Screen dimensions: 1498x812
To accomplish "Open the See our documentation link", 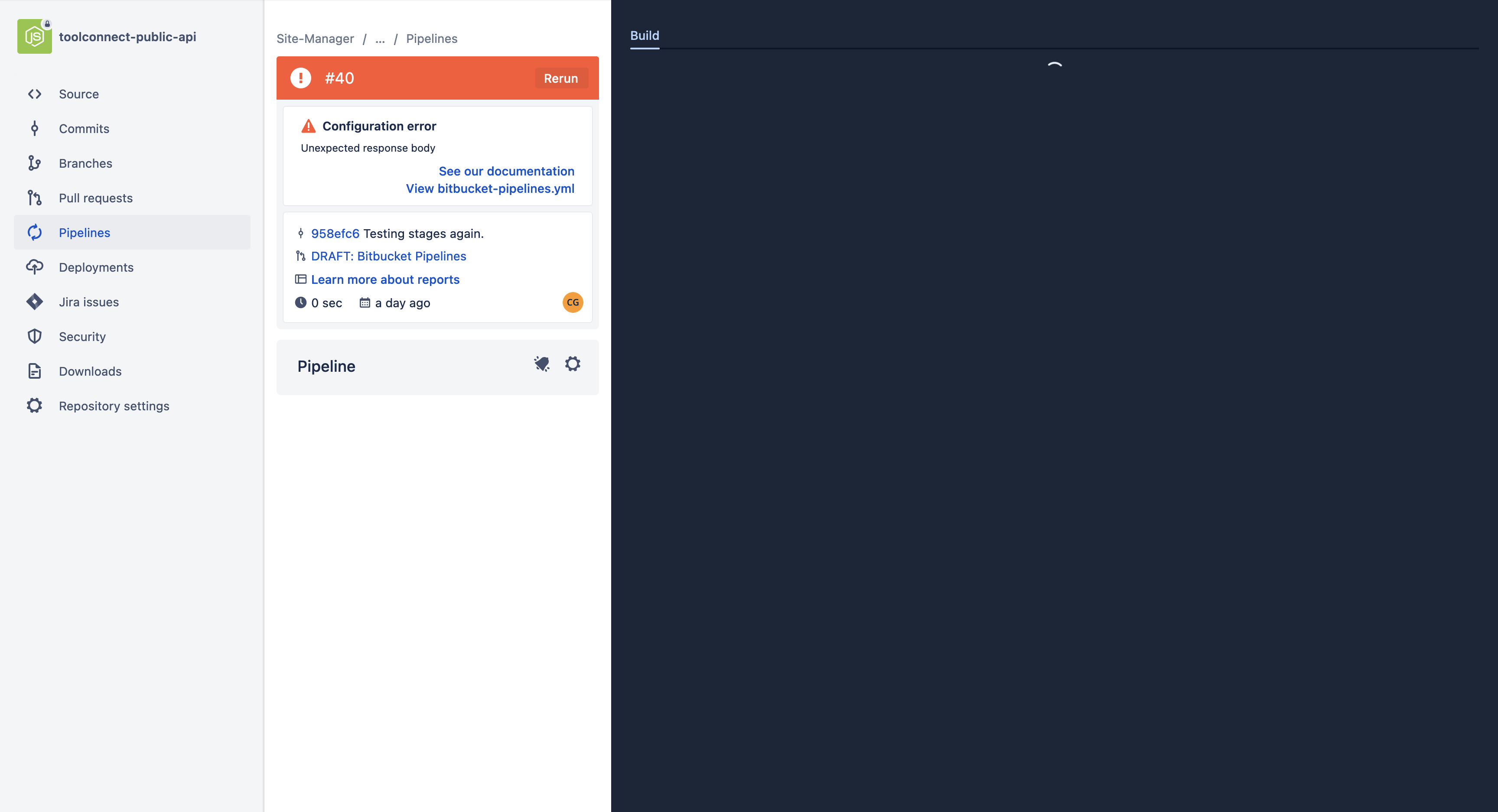I will (x=507, y=171).
